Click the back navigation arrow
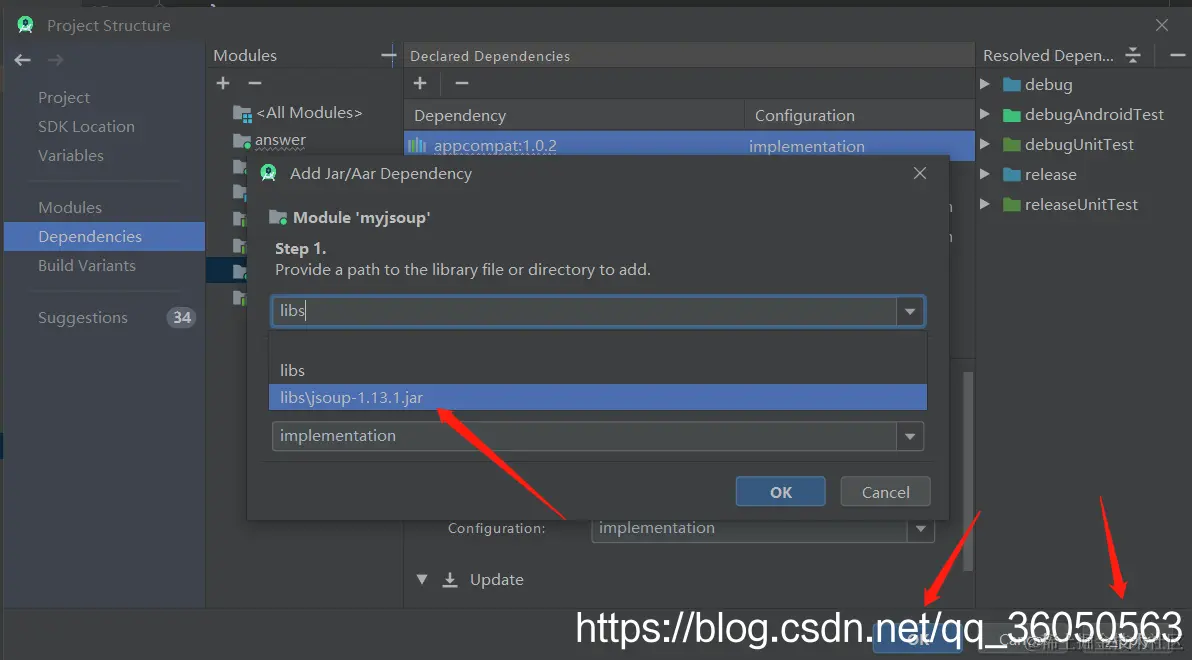 [22, 60]
